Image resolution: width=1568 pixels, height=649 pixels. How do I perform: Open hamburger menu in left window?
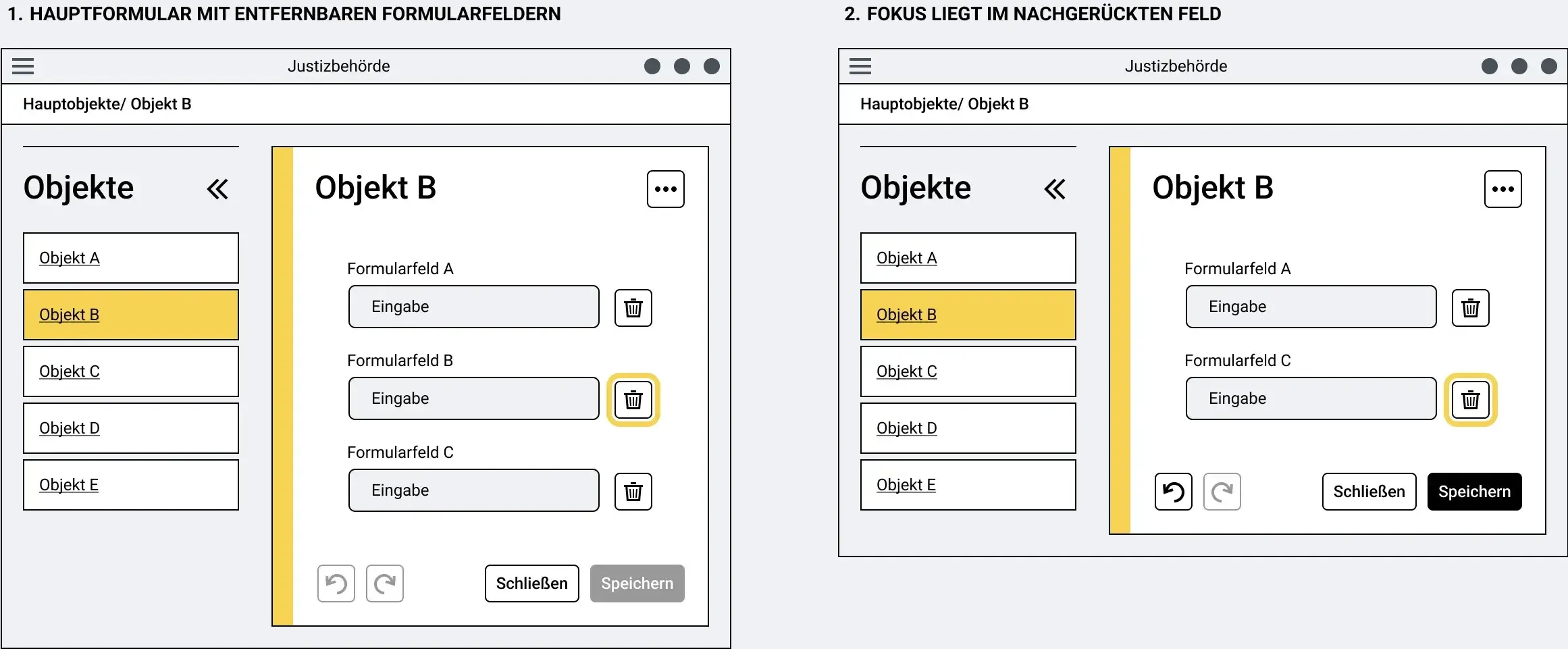23,66
